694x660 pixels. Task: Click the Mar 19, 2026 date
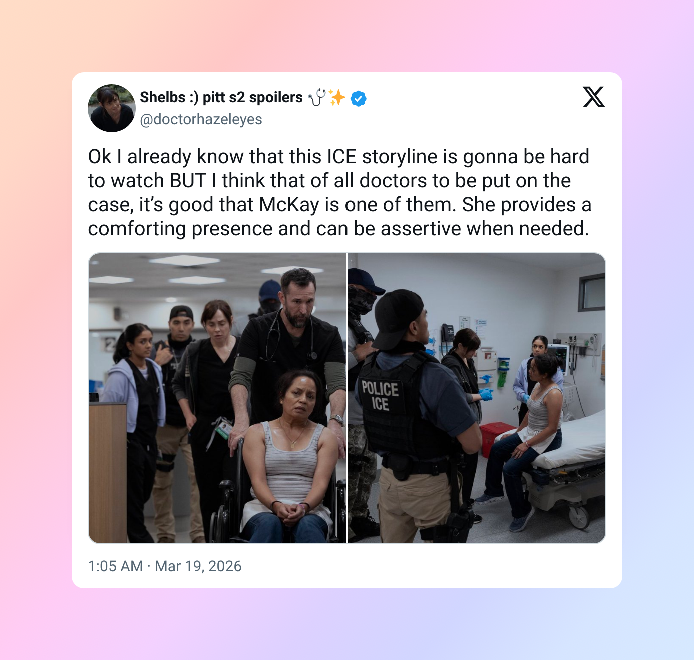pos(198,566)
